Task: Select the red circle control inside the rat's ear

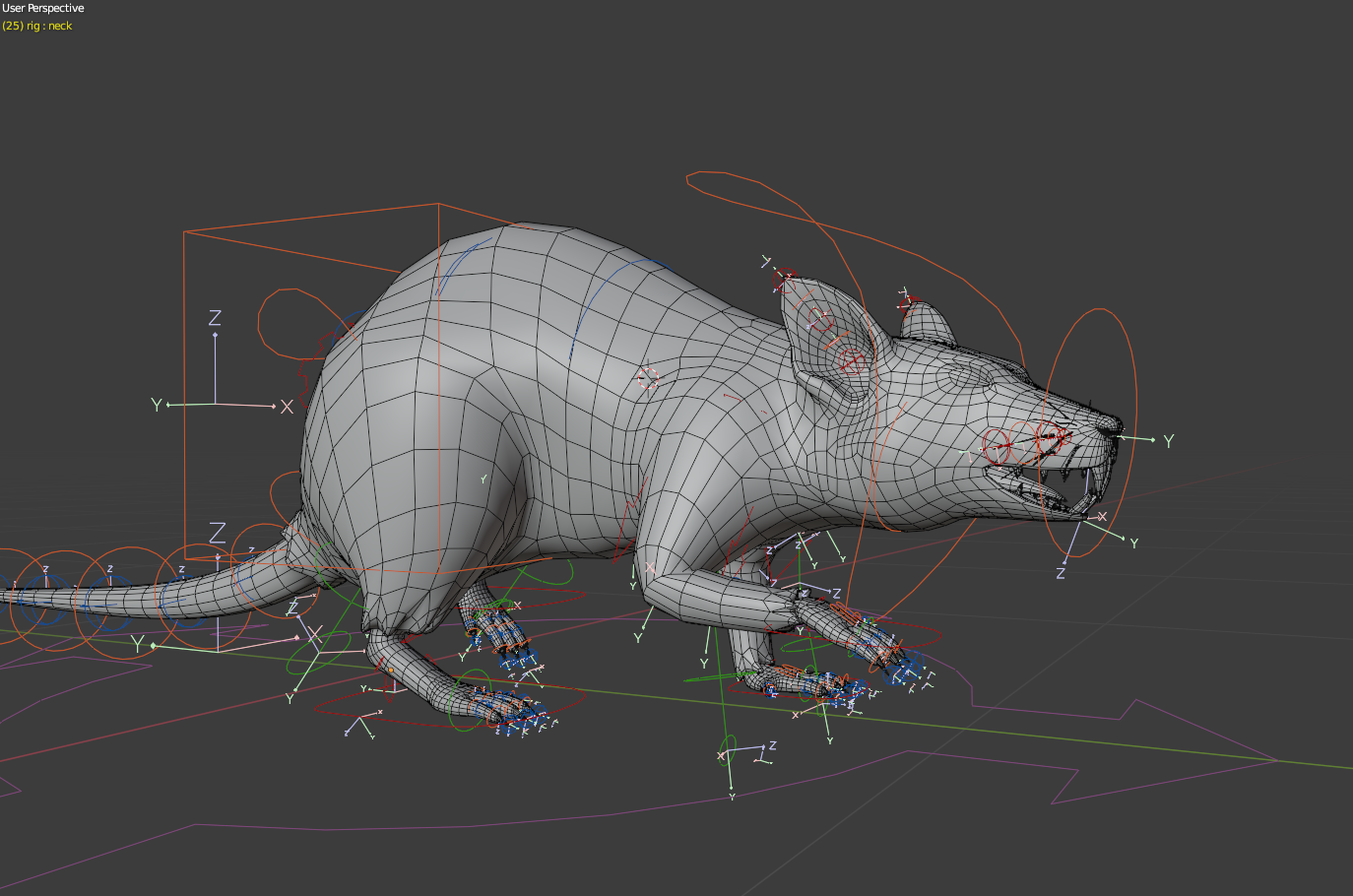Action: tap(852, 363)
